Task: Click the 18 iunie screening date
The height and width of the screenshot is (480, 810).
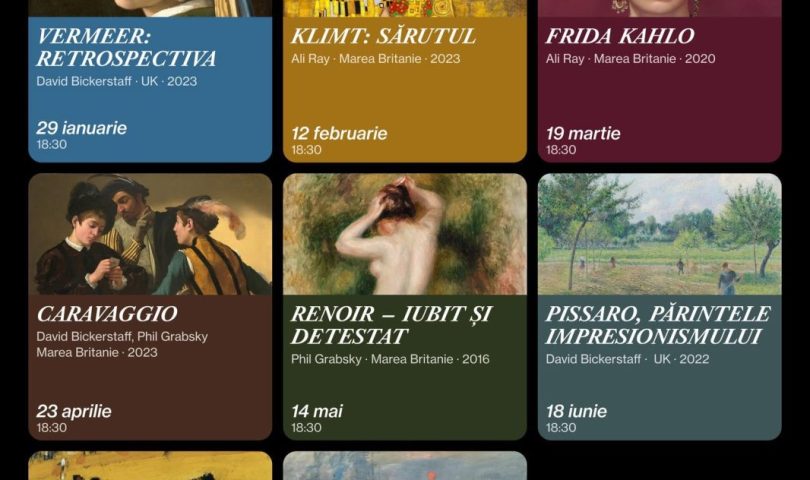Action: 577,411
